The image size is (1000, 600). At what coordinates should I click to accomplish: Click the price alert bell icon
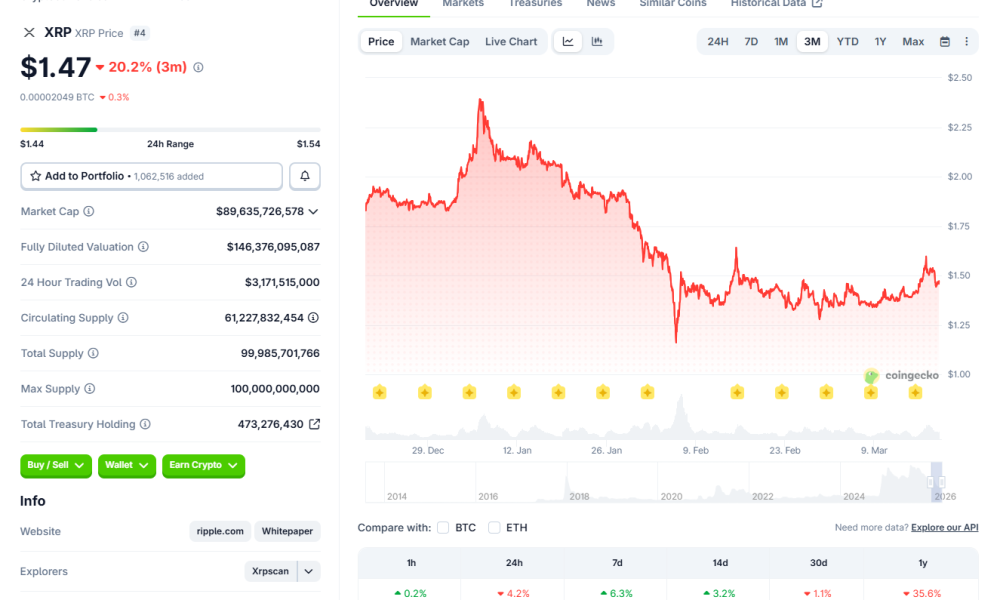coord(305,176)
